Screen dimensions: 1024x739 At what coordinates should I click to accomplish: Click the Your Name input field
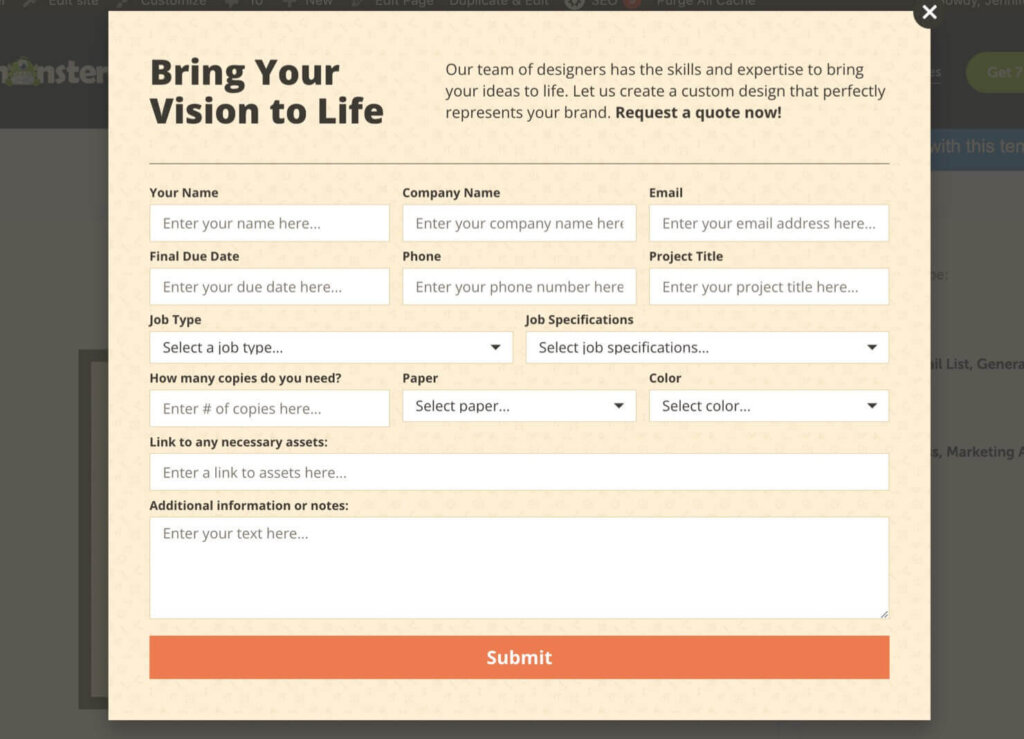(x=269, y=222)
